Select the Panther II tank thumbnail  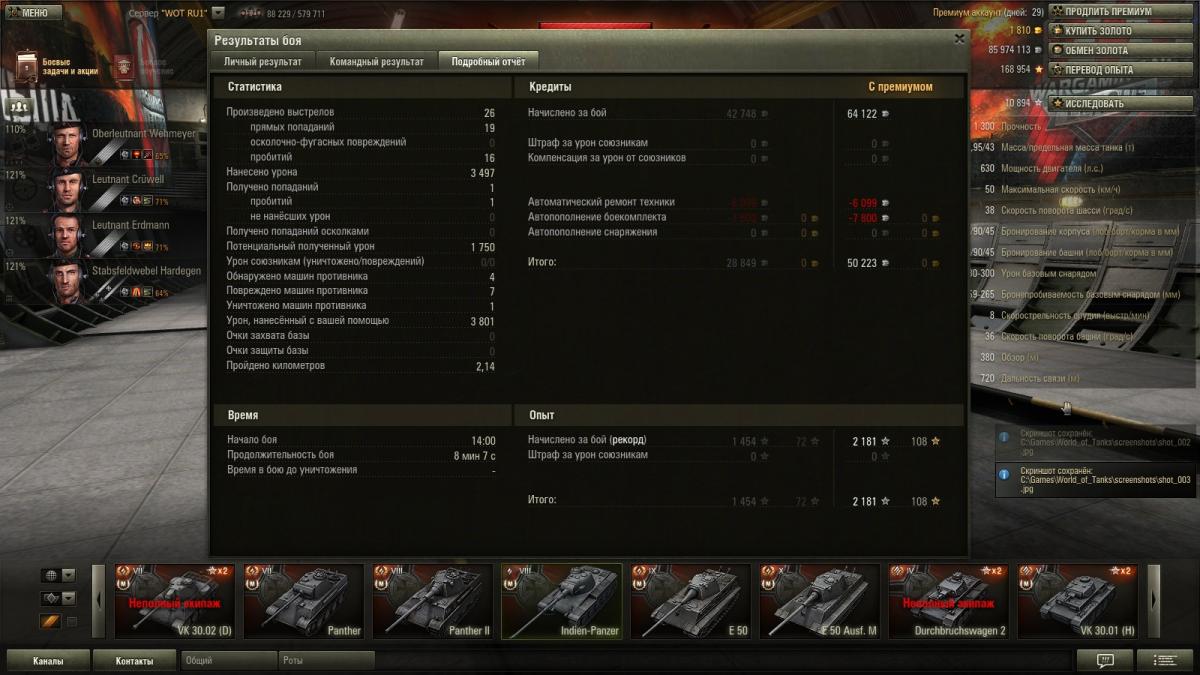click(432, 601)
